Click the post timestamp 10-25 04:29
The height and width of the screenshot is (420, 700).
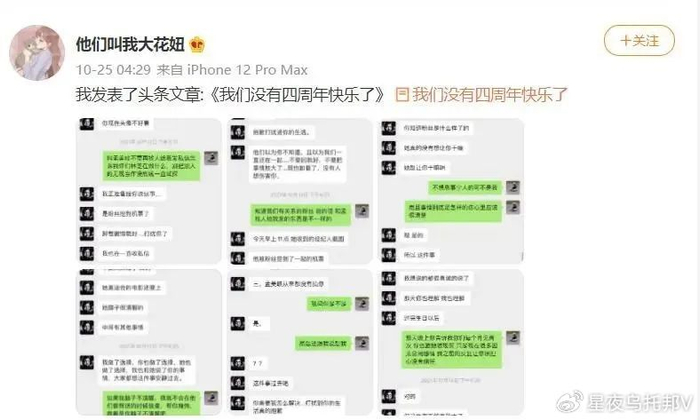[113, 70]
